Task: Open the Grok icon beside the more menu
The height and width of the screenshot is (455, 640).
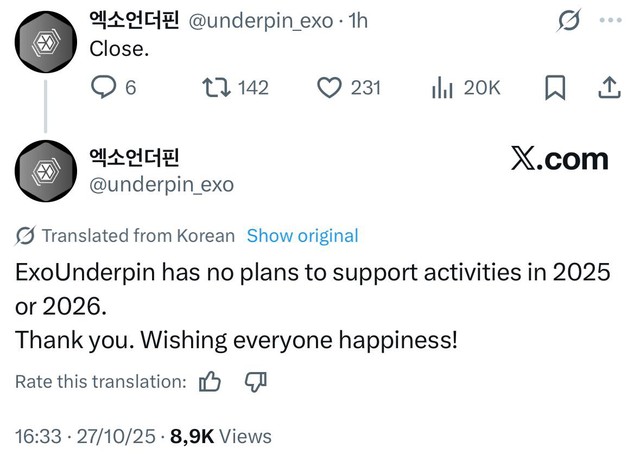Action: coord(569,20)
